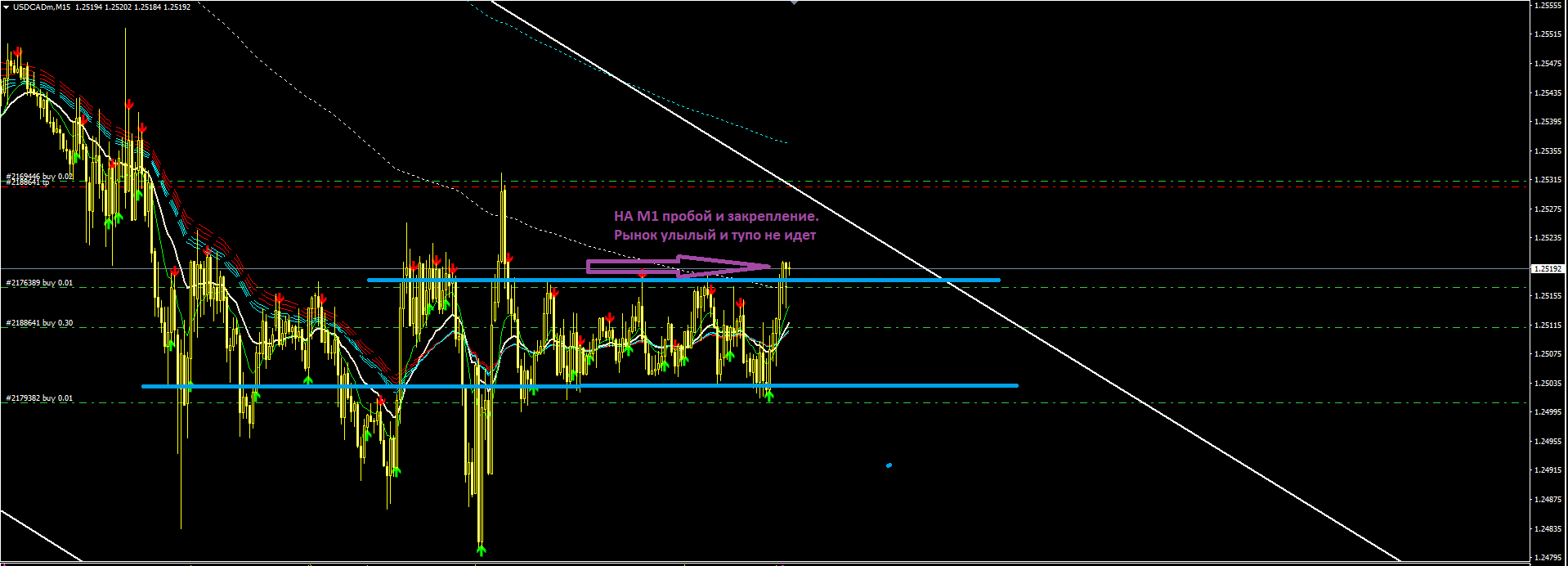Screen dimensions: 1568x566
Task: Open the chart menu triangle beside USDCADm
Action: 7,6
